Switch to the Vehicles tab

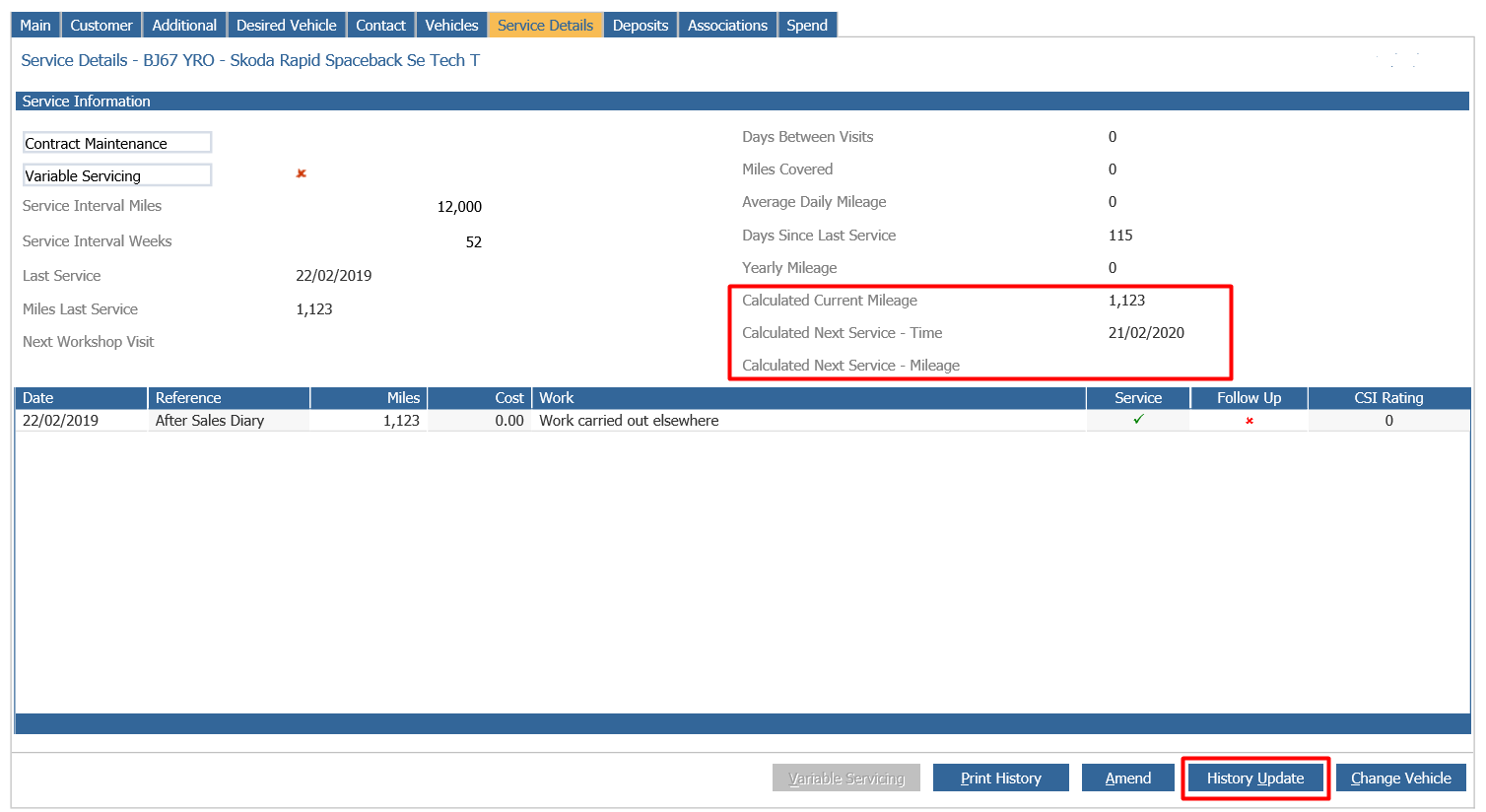pyautogui.click(x=451, y=25)
